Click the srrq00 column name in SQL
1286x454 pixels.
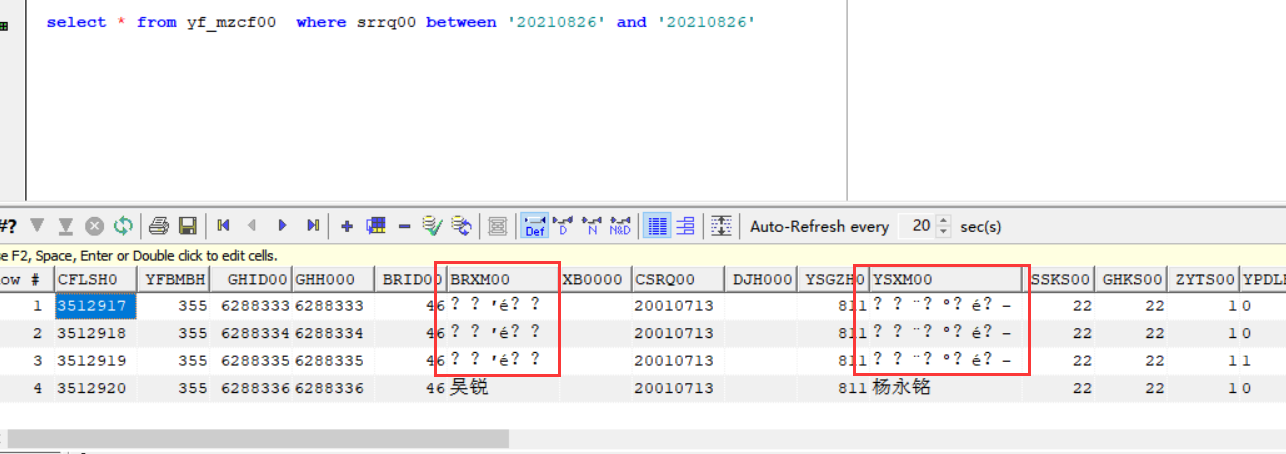[386, 22]
